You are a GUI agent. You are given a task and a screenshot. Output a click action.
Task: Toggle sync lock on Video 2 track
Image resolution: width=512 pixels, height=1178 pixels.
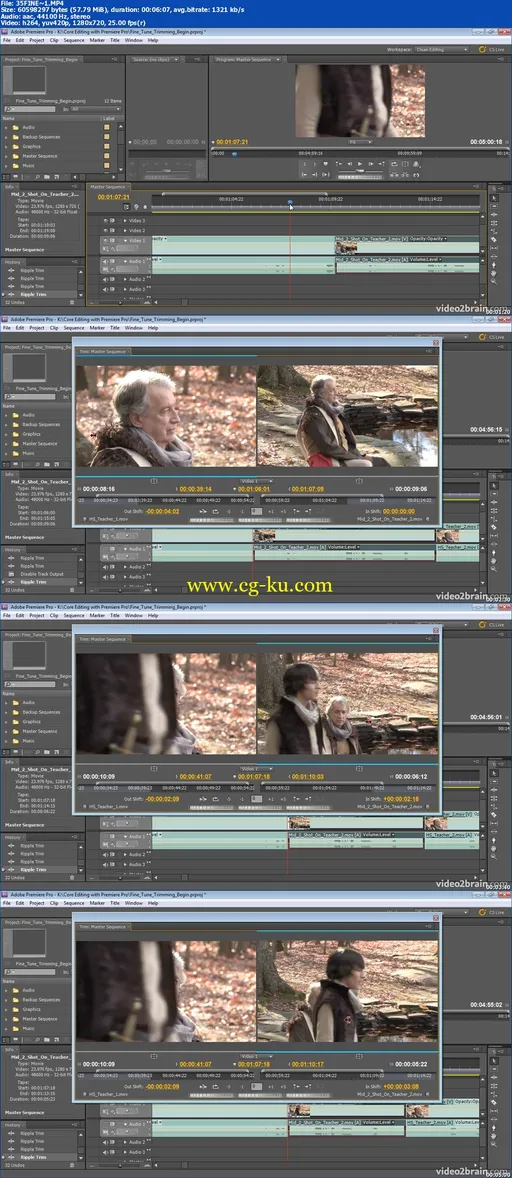(x=113, y=231)
